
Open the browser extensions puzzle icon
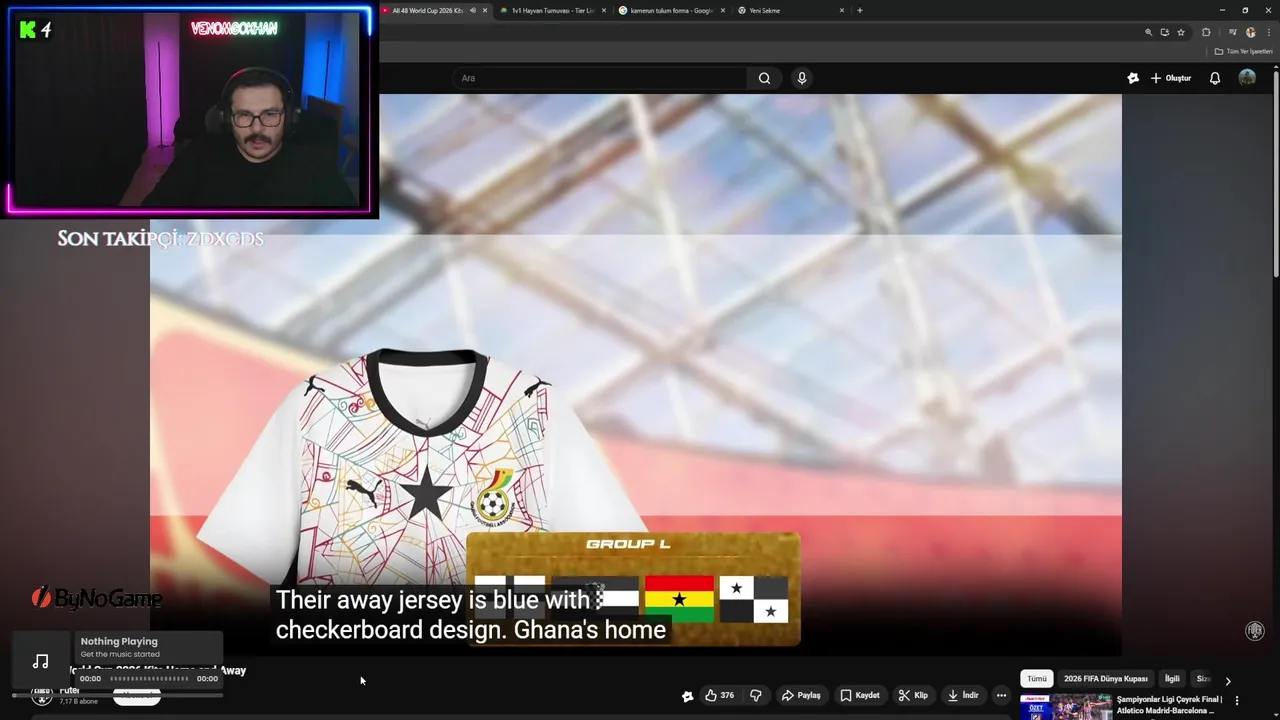click(x=1206, y=32)
